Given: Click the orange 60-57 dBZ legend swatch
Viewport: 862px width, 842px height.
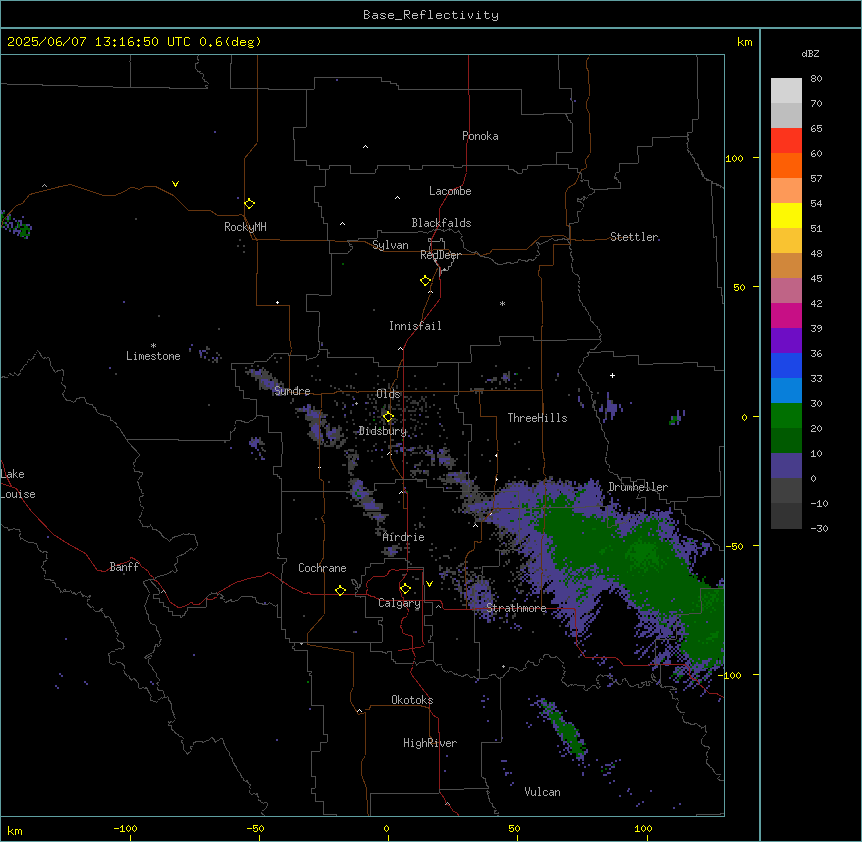Looking at the screenshot, I should click(786, 165).
